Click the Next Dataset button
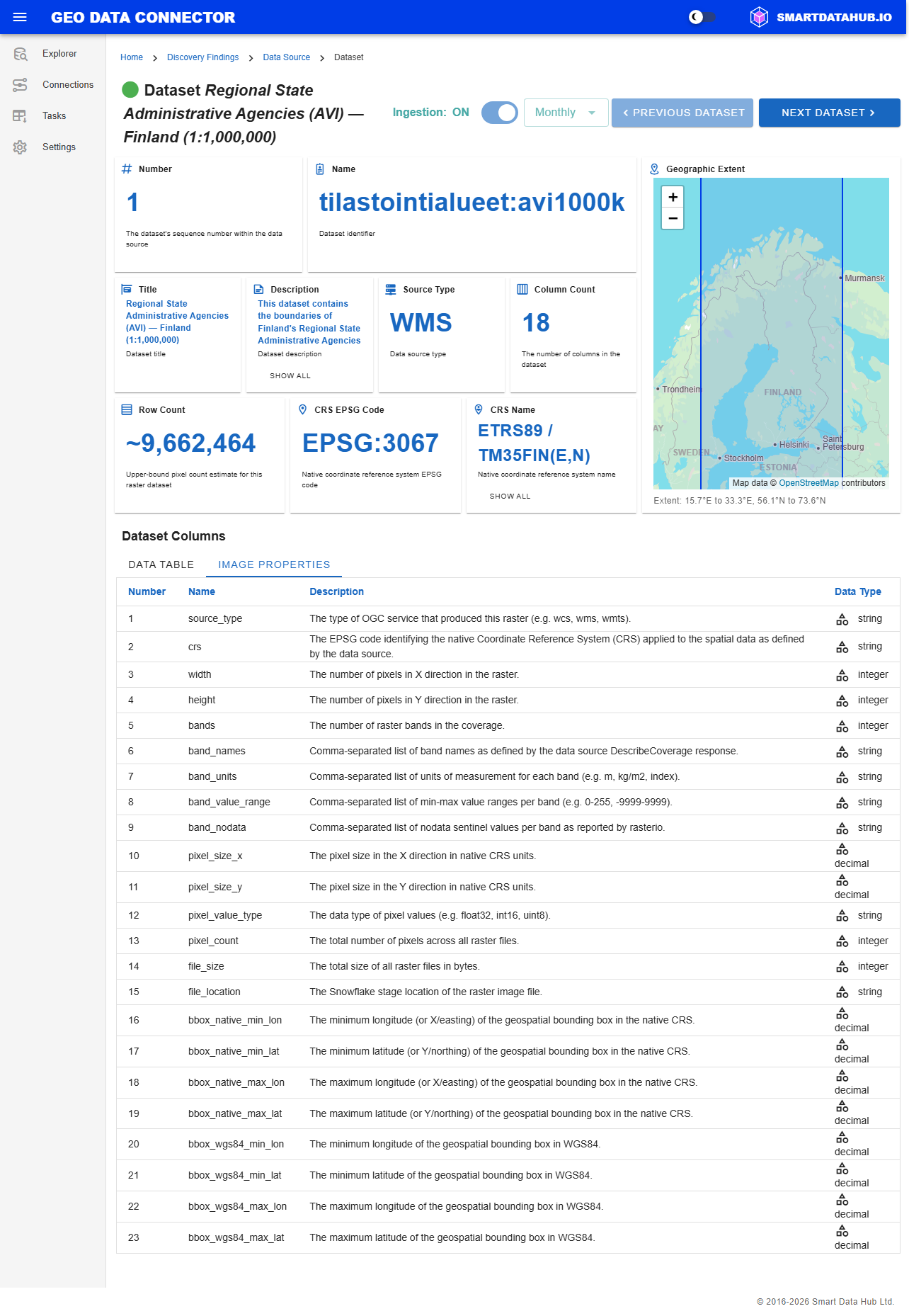Viewport: 909px width, 1316px height. pos(829,113)
